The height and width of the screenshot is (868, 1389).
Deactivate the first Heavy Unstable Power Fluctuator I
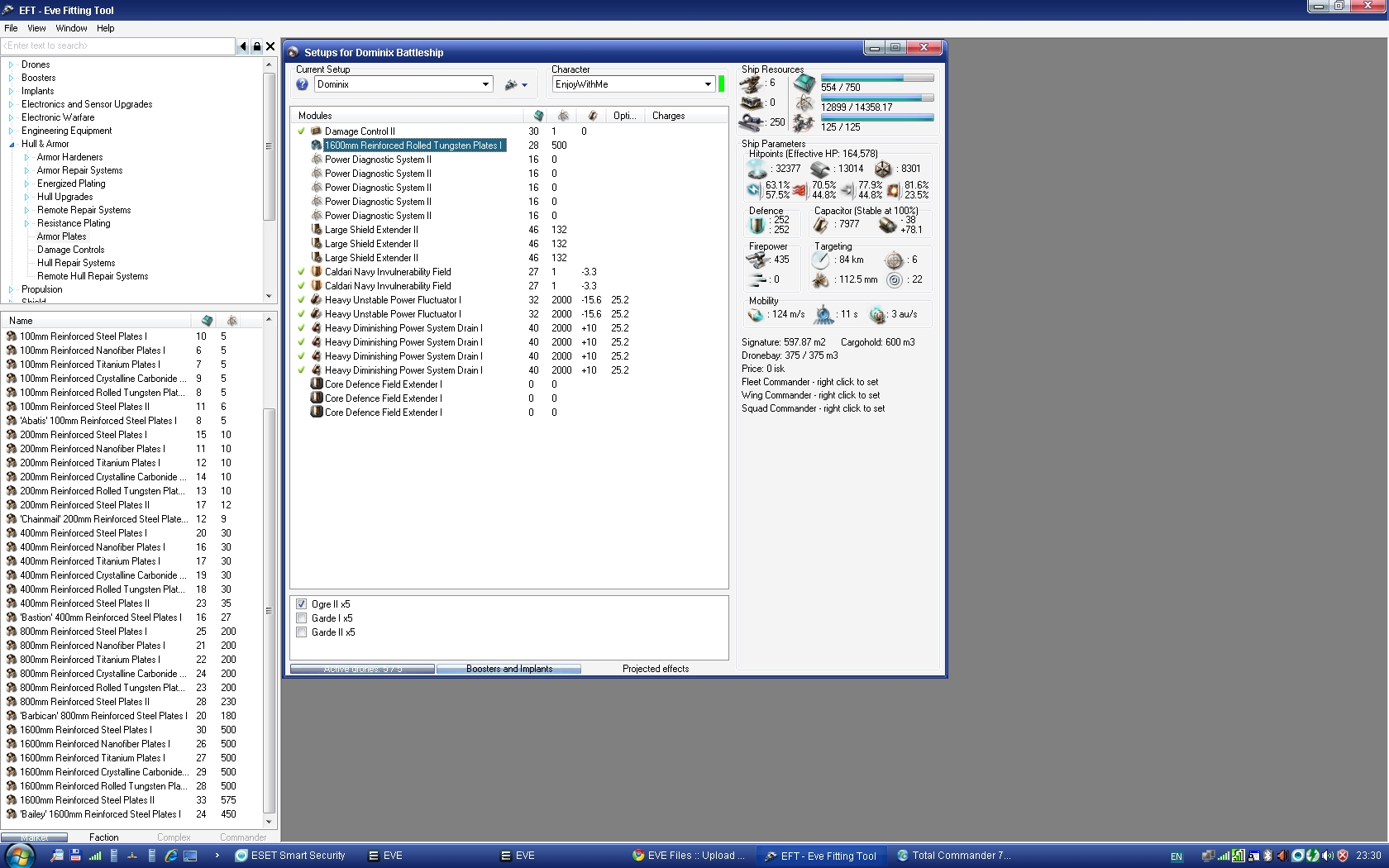302,300
